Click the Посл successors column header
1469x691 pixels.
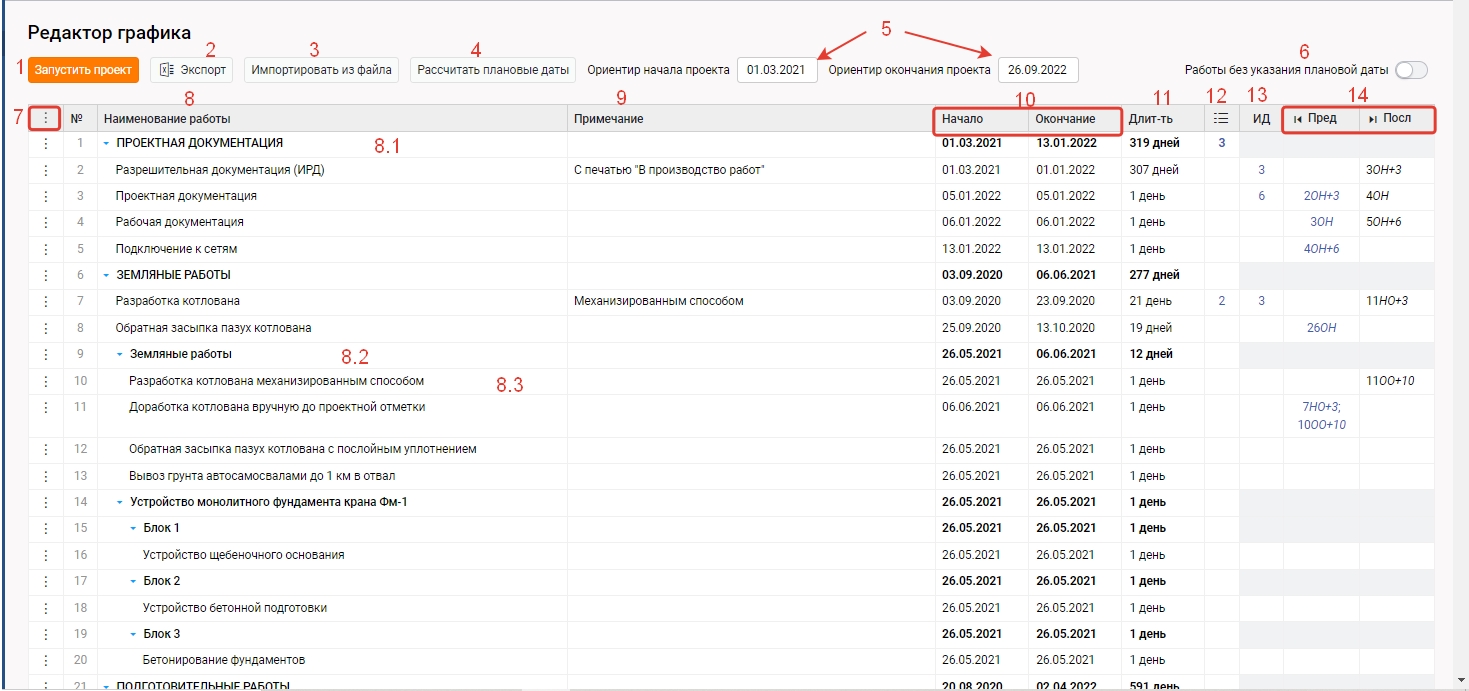click(1395, 119)
